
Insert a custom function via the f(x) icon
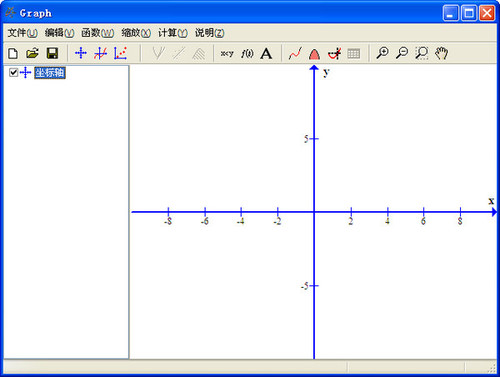(x=247, y=53)
